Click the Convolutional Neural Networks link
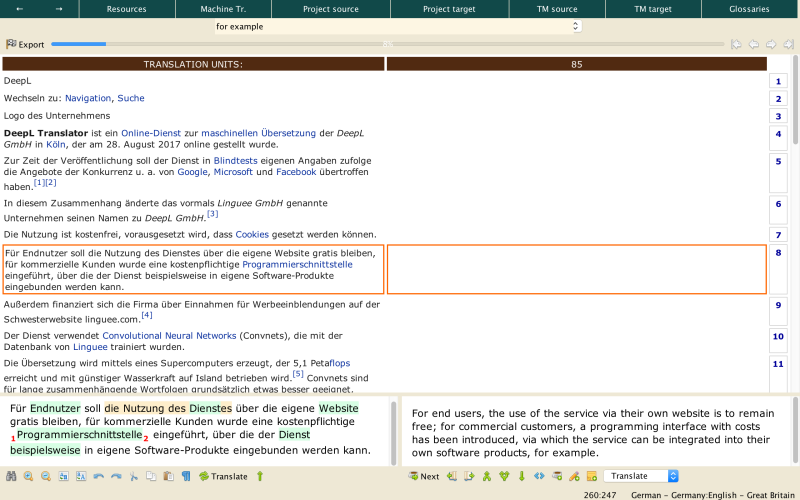Image resolution: width=800 pixels, height=500 pixels. pyautogui.click(x=169, y=335)
